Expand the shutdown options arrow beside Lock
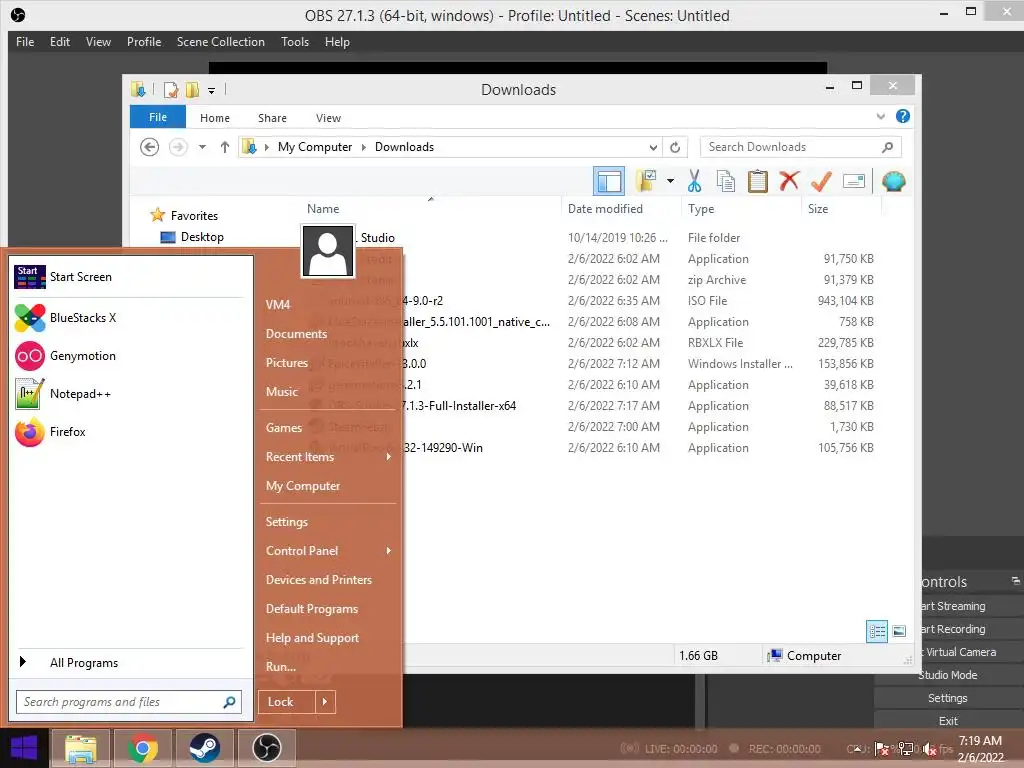Viewport: 1024px width, 768px height. [x=325, y=702]
